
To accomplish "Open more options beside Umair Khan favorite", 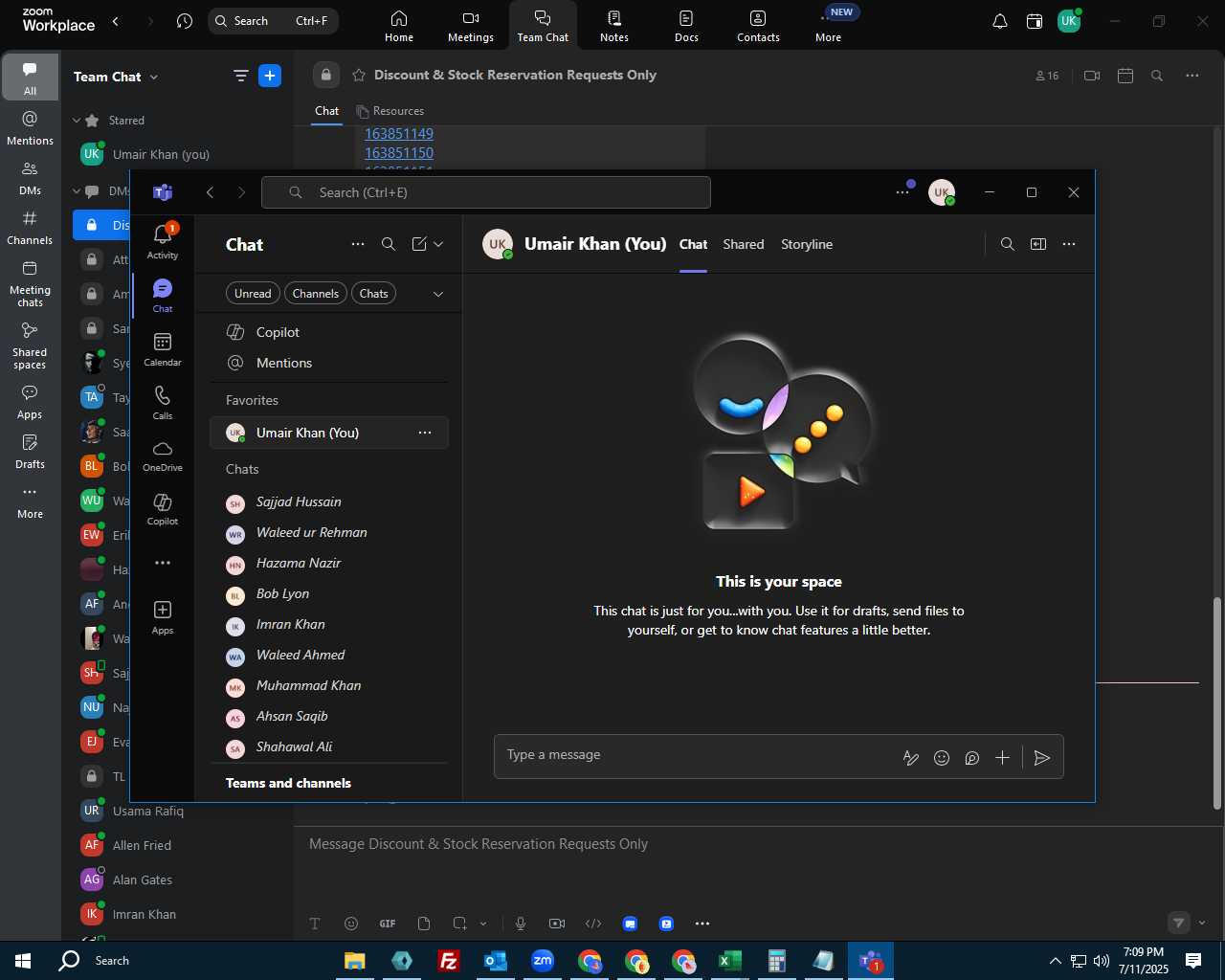I will (x=425, y=433).
